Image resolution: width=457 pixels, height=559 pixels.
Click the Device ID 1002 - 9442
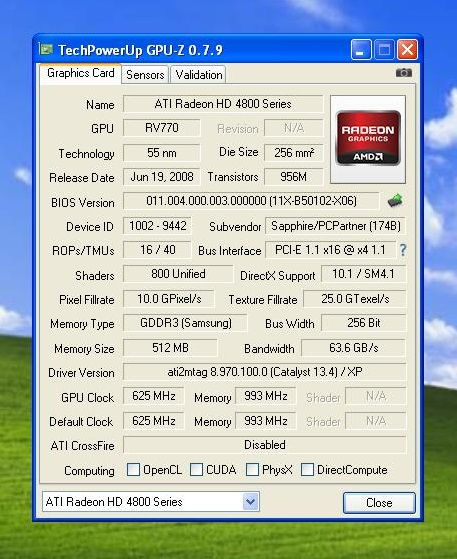[x=157, y=226]
